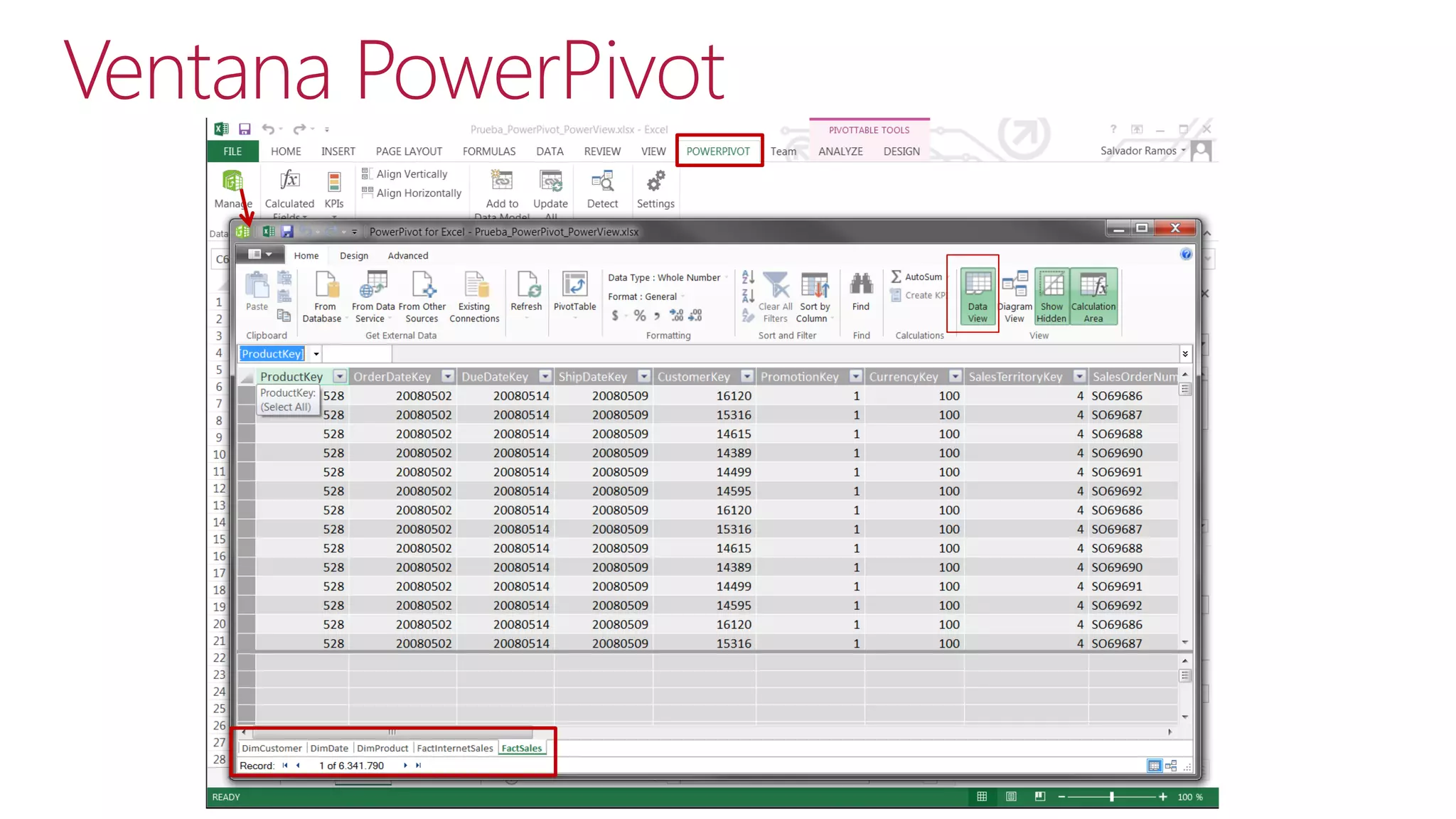Go to next record arrow
The width and height of the screenshot is (1456, 819).
[405, 766]
